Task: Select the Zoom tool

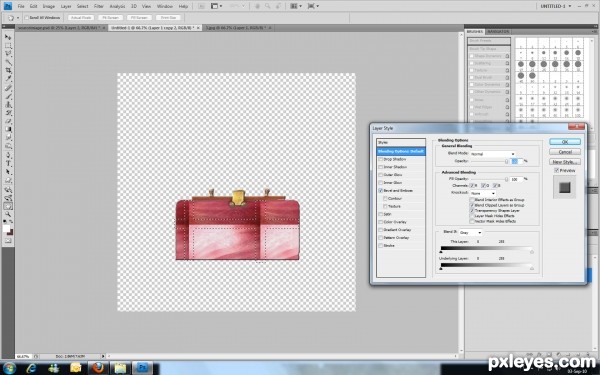Action: [8, 214]
